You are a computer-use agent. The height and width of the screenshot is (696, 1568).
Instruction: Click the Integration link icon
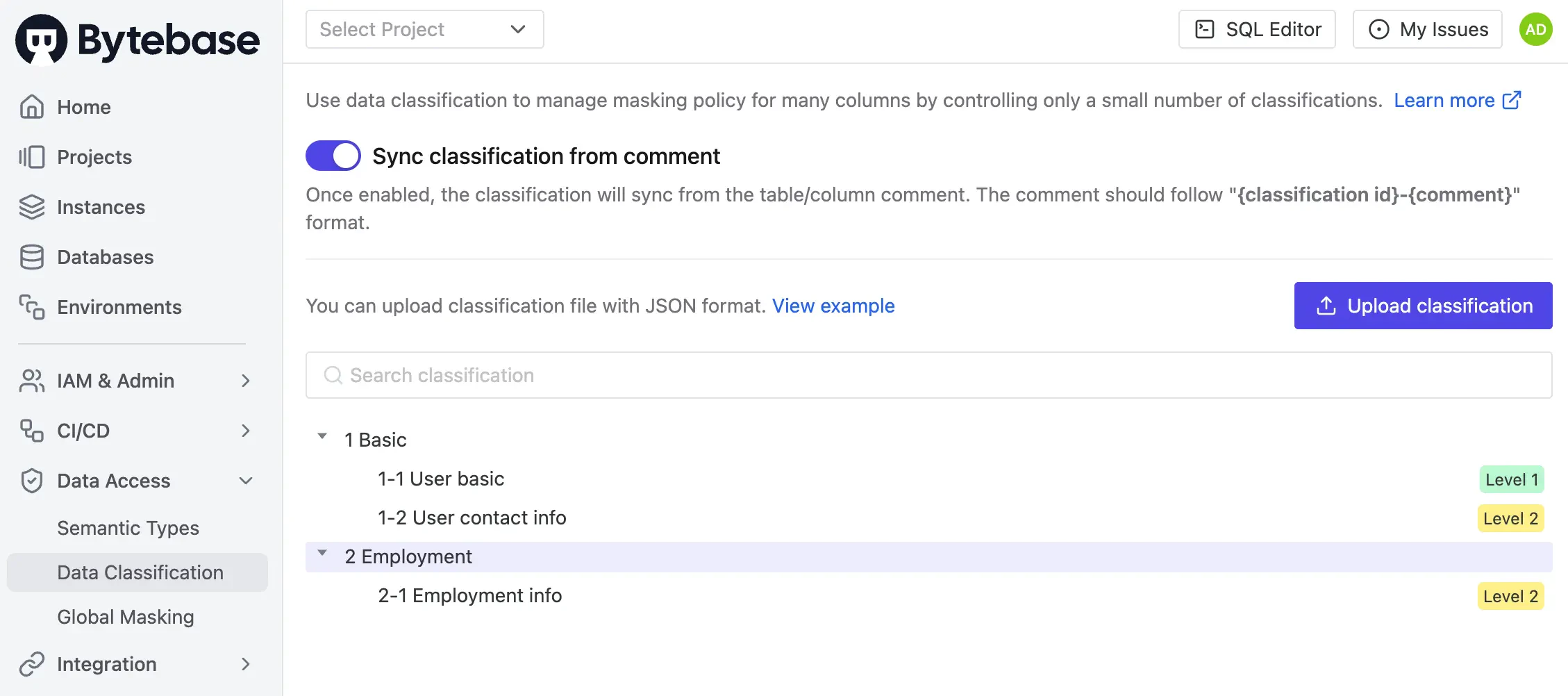(32, 664)
